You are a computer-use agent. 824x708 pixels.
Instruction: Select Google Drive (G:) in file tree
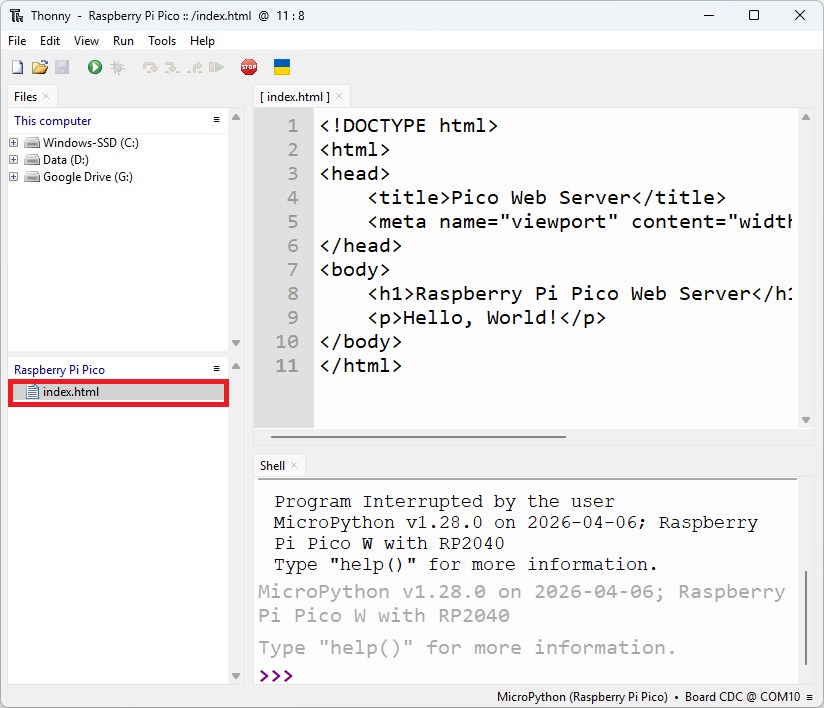[x=88, y=177]
